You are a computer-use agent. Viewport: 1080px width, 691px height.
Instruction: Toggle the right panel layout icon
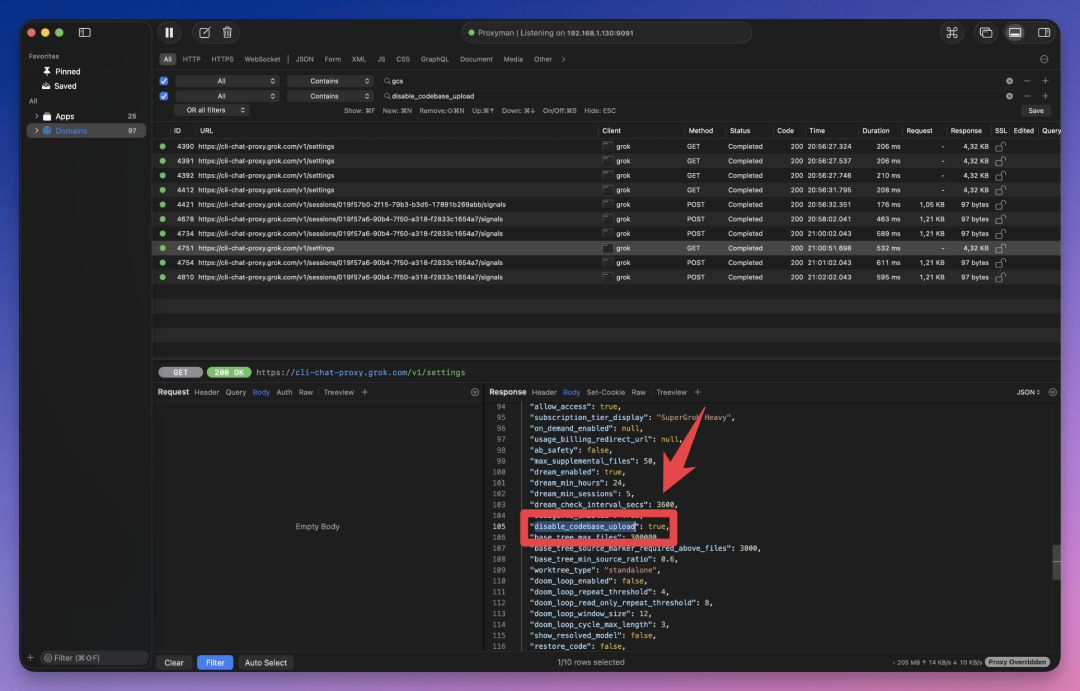tap(1043, 32)
